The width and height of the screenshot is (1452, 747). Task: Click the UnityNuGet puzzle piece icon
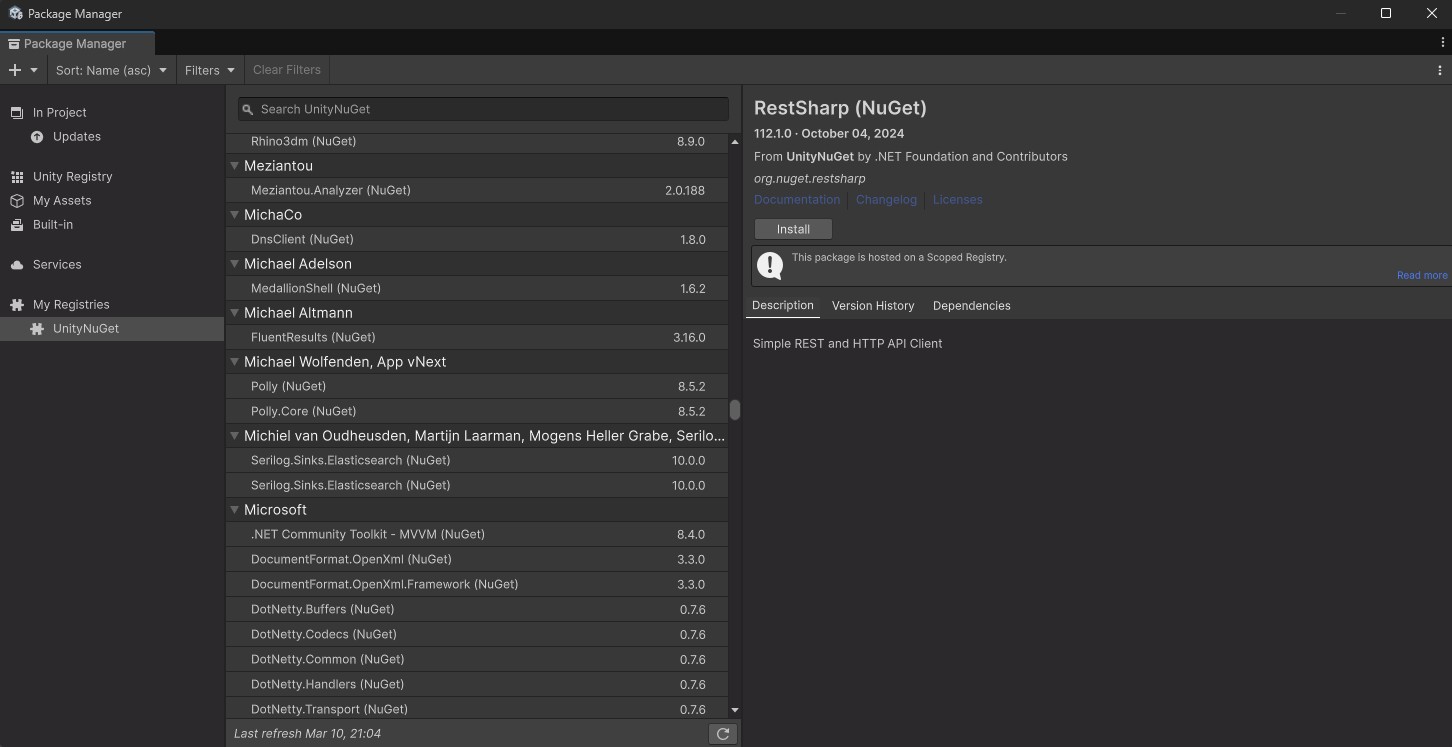click(x=37, y=329)
